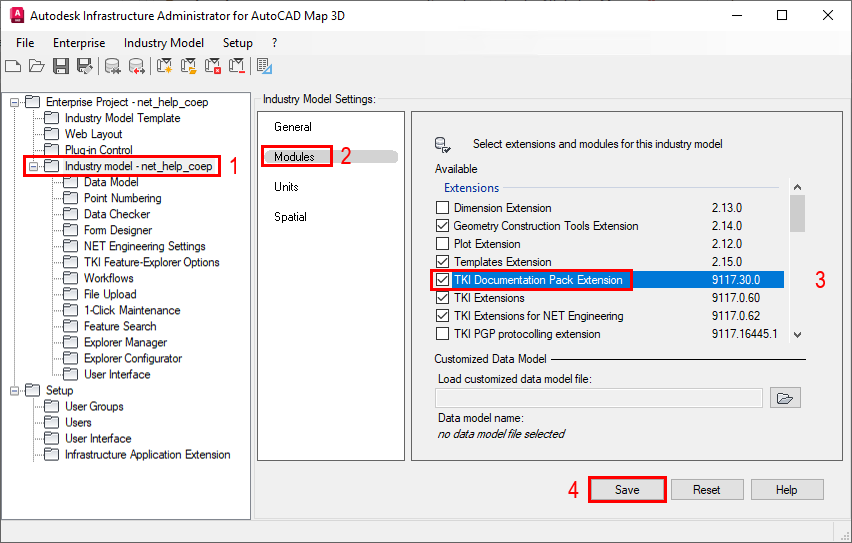Click the database connect toolbar icon
Image resolution: width=852 pixels, height=543 pixels.
tap(112, 67)
